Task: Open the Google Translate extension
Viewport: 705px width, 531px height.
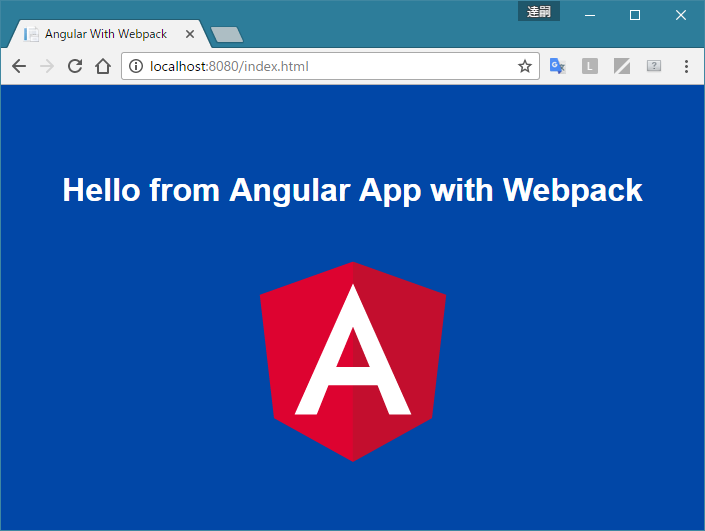Action: click(558, 66)
